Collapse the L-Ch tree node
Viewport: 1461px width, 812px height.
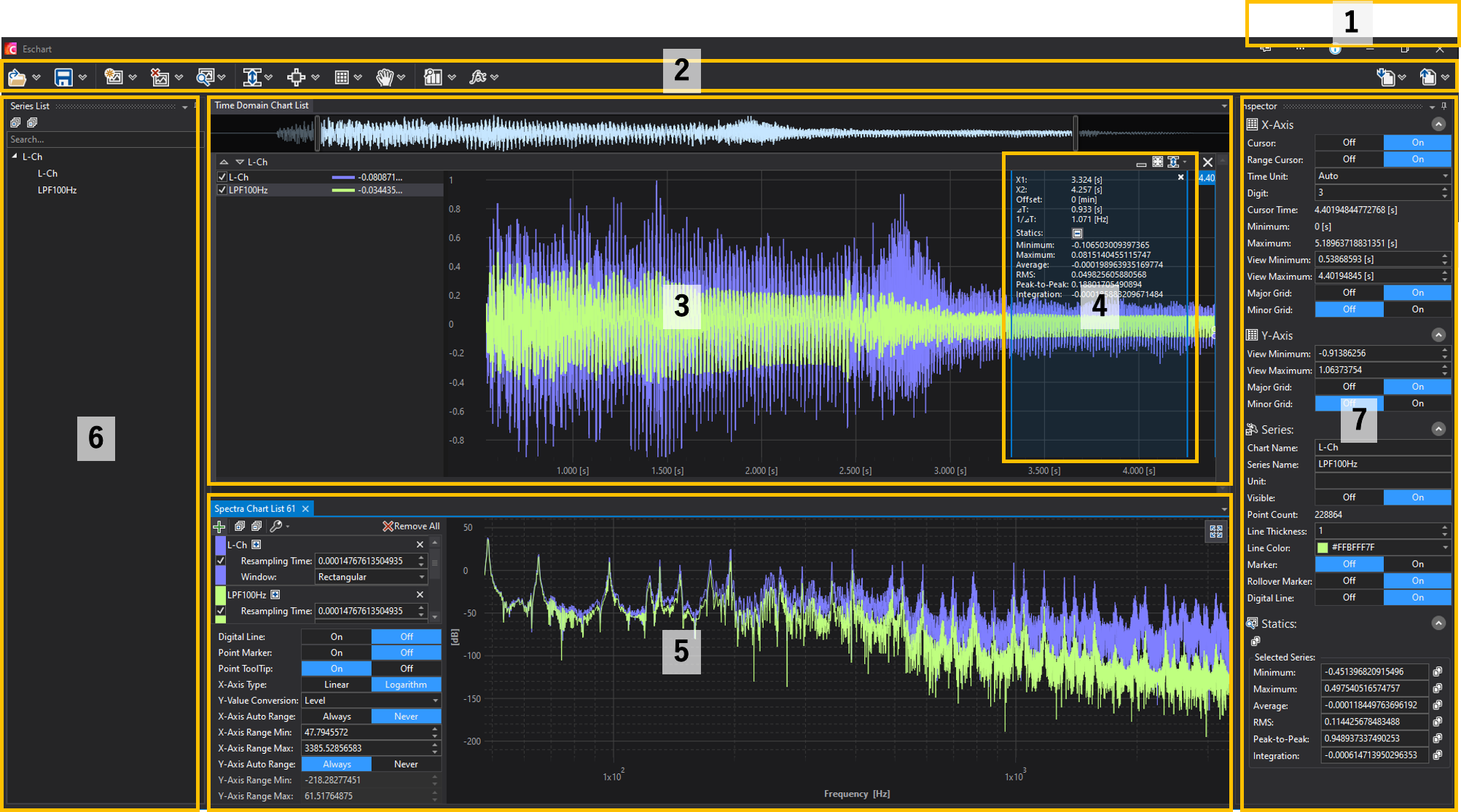(x=15, y=157)
